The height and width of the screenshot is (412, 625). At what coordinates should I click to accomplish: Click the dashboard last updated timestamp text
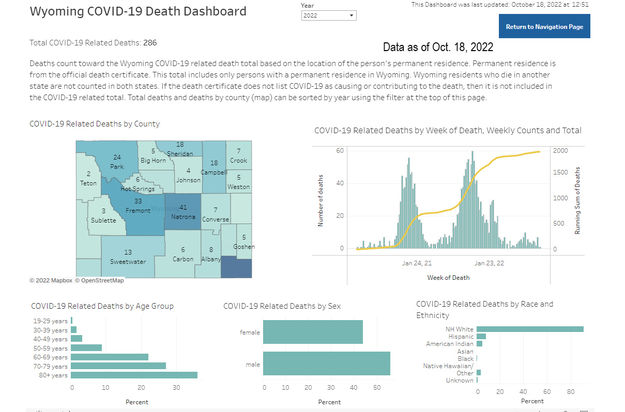click(x=500, y=5)
